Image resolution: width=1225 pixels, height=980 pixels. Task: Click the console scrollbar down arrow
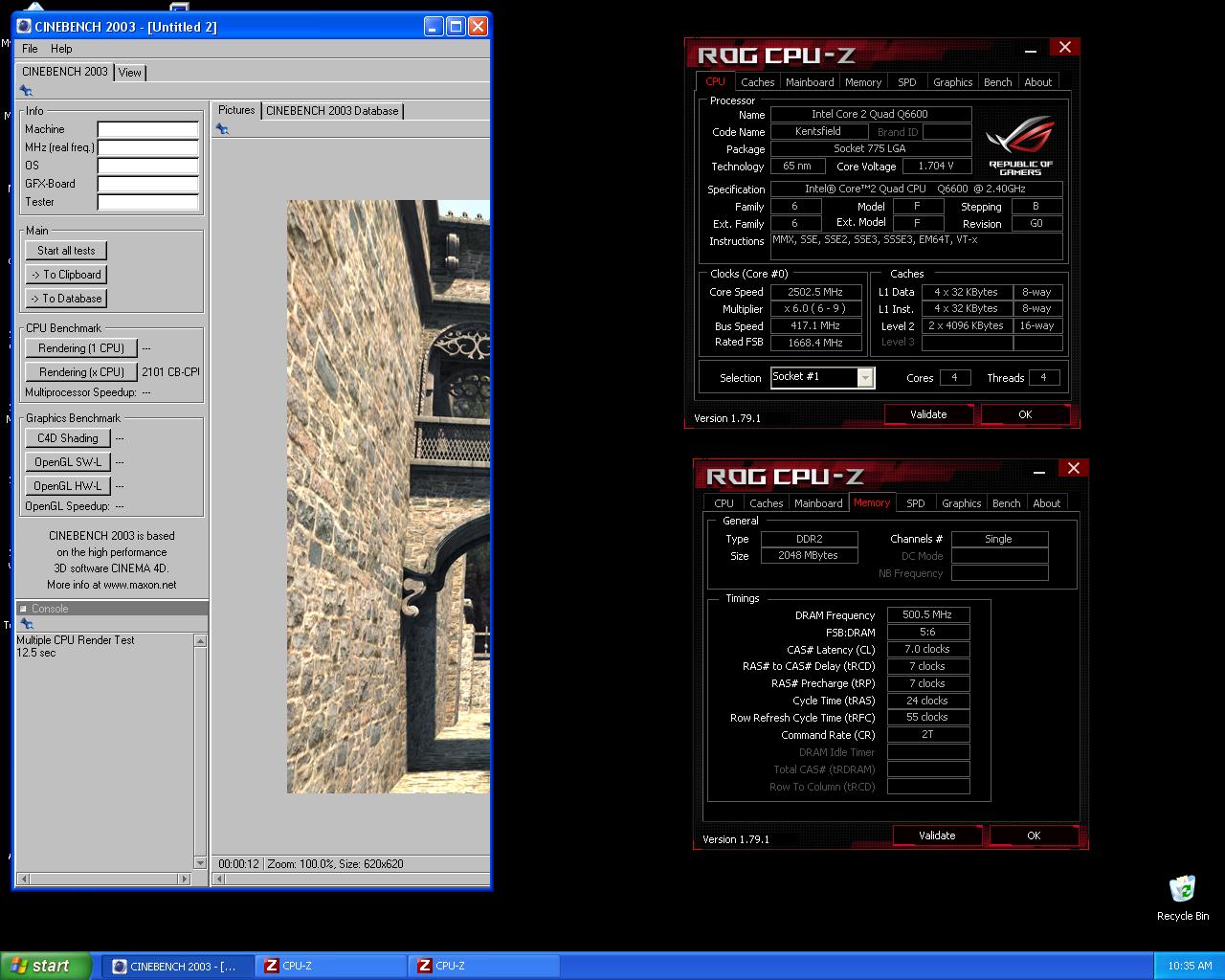click(200, 863)
